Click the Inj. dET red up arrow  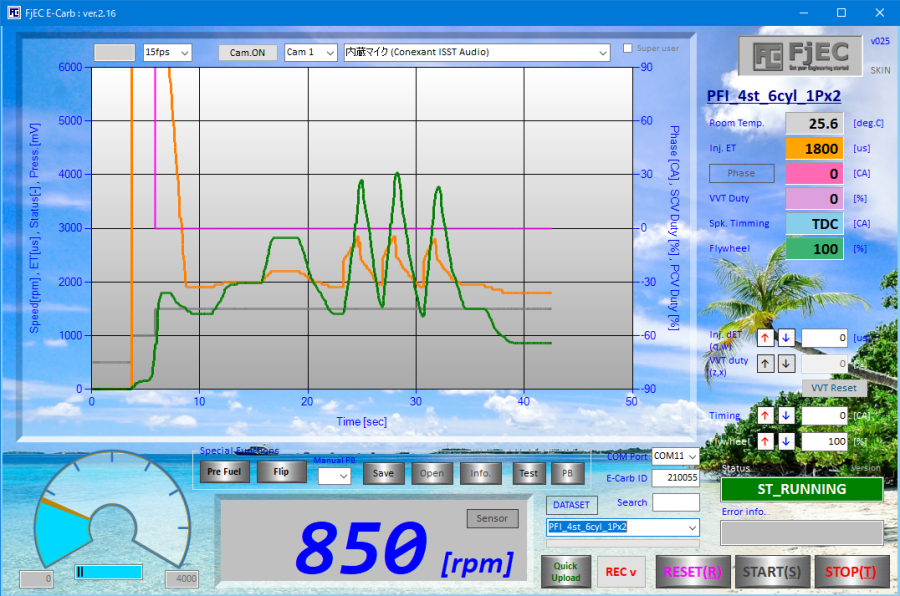click(x=766, y=338)
